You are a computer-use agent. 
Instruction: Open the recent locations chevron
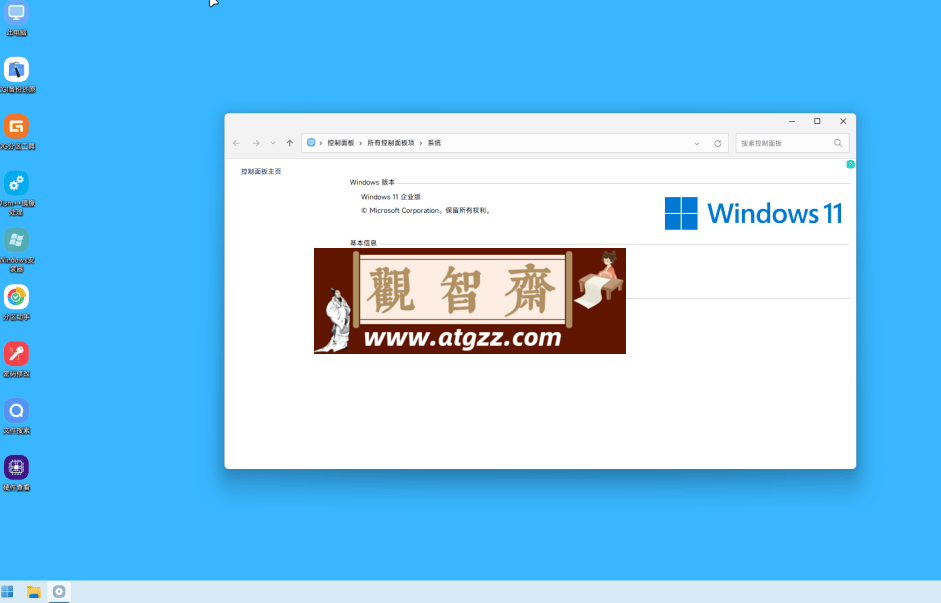[273, 143]
